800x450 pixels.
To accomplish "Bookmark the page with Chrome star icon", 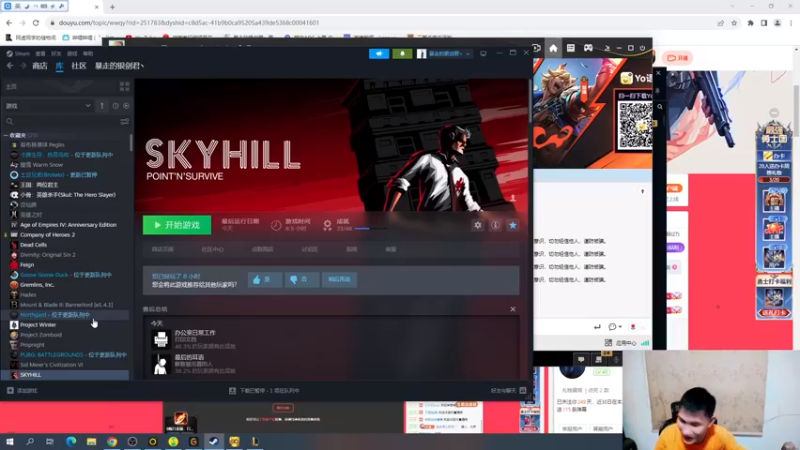I will 734,22.
